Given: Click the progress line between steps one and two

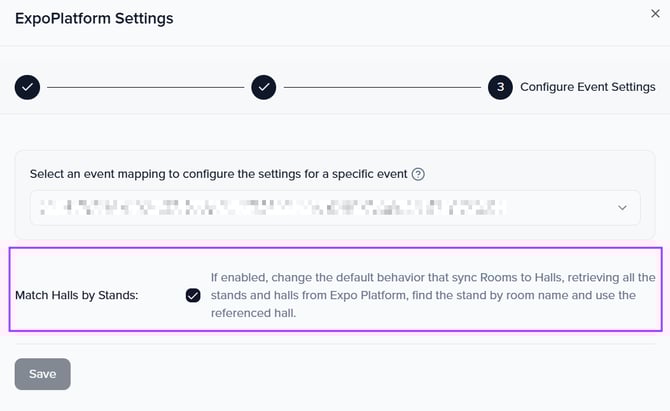Looking at the screenshot, I should 145,87.
